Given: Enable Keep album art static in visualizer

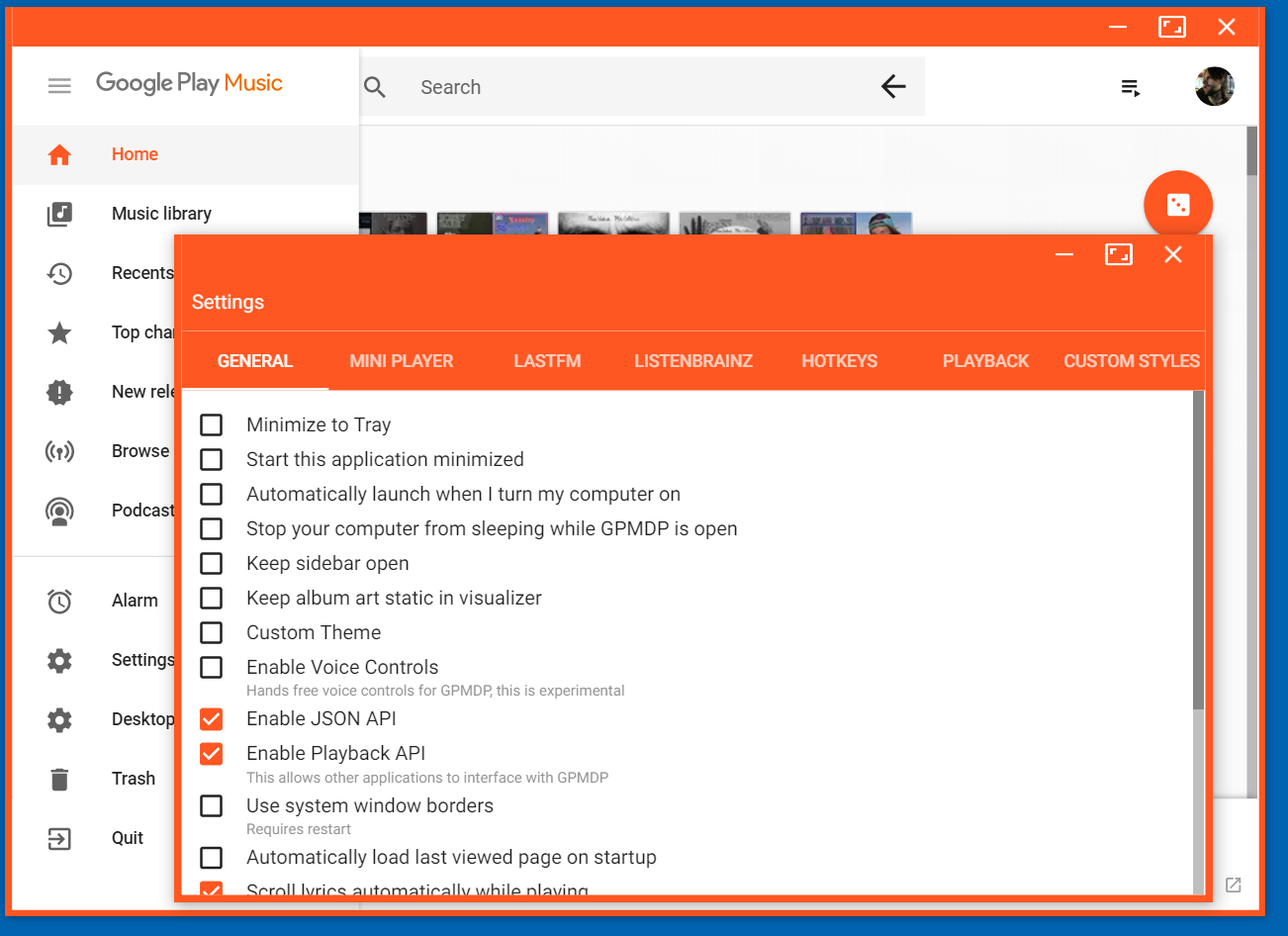Looking at the screenshot, I should [212, 598].
